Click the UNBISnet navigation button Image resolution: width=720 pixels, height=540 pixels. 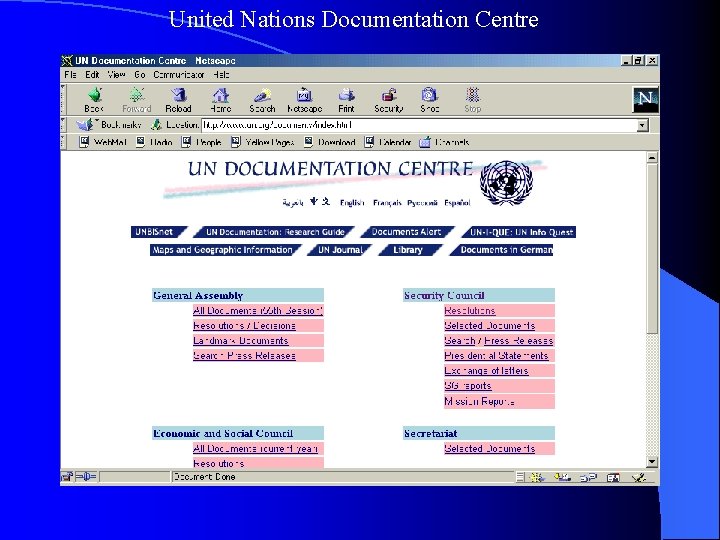tap(157, 232)
